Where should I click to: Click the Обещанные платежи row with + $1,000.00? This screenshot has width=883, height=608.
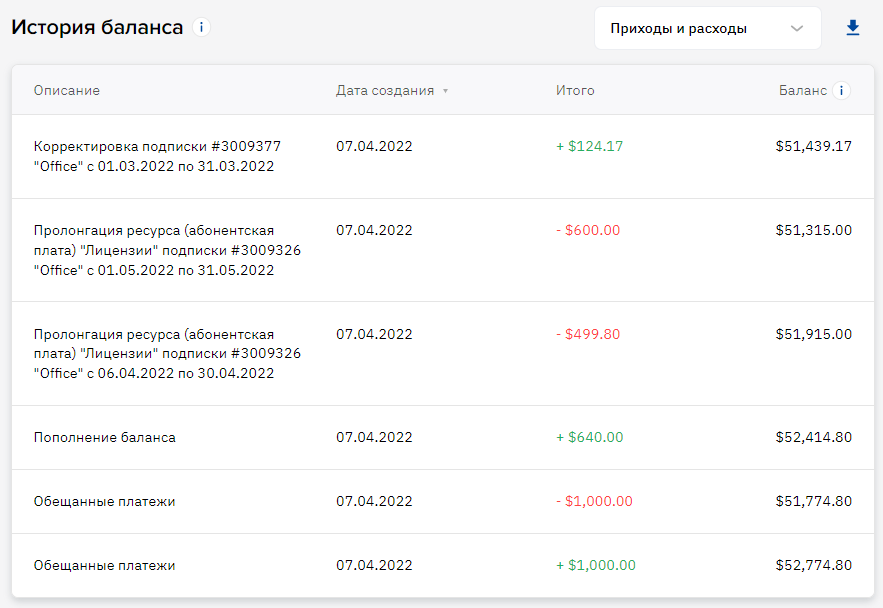point(443,565)
